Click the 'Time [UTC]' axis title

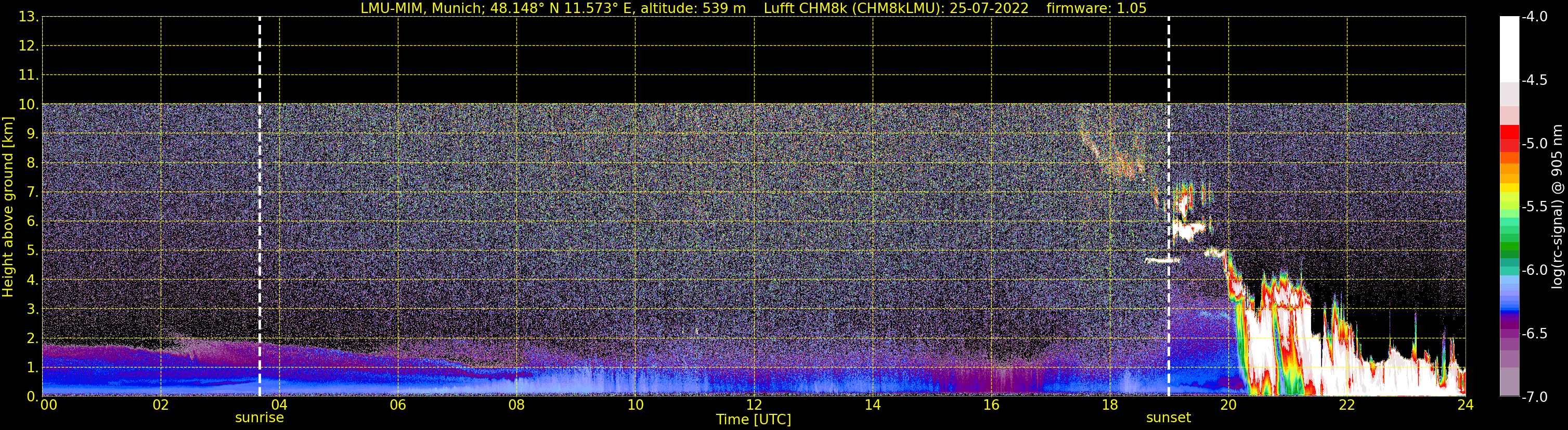click(754, 420)
